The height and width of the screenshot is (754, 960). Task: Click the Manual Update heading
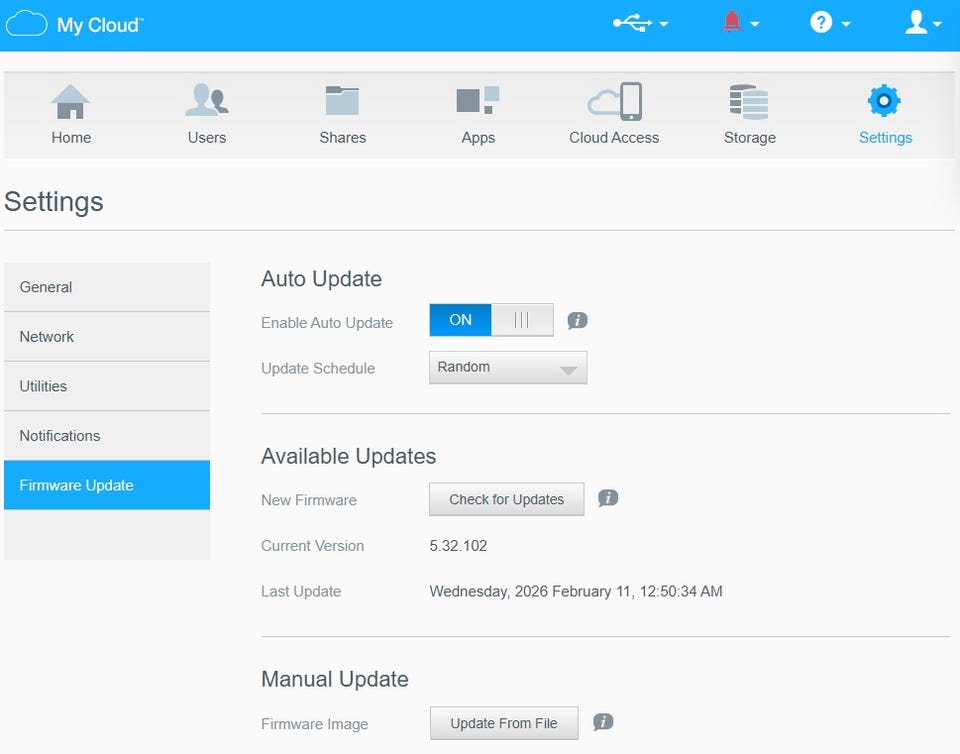click(335, 679)
